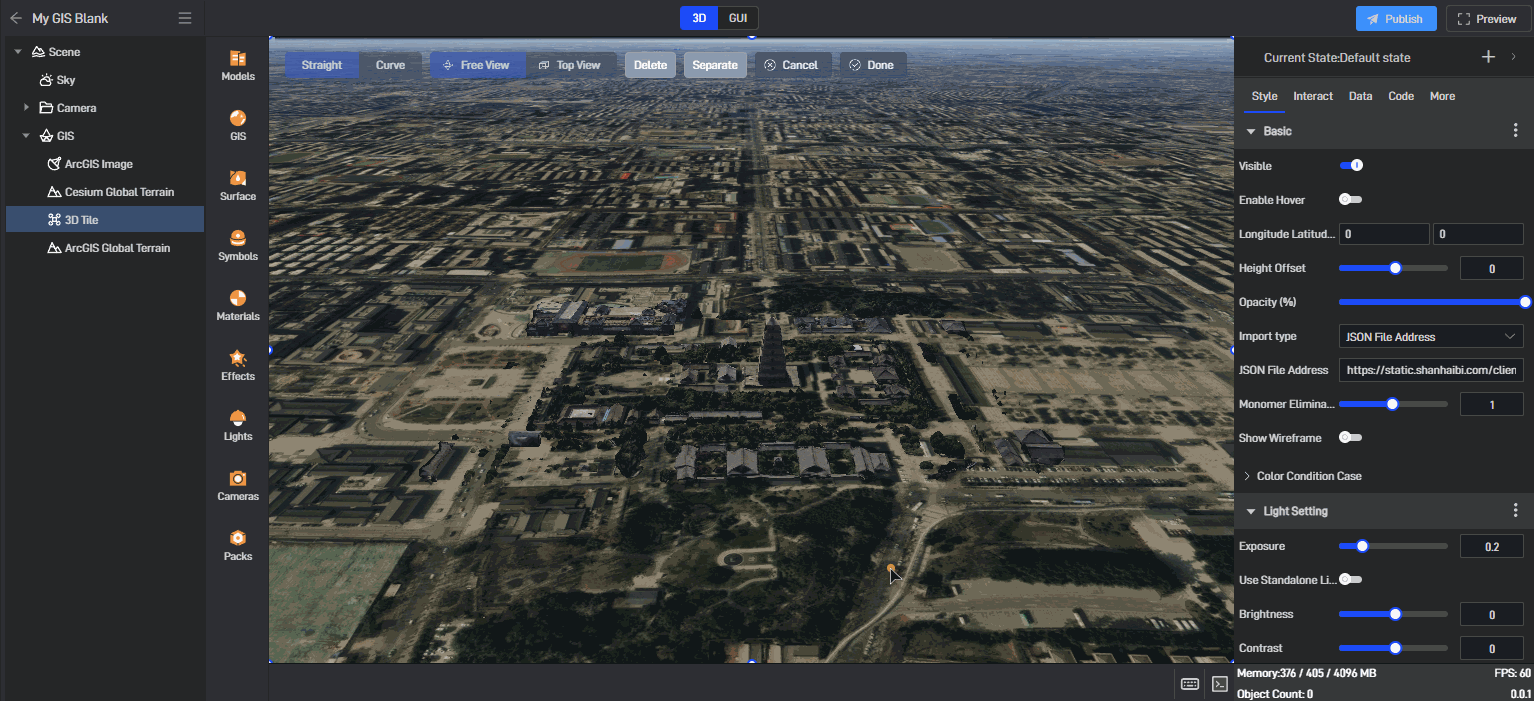Adjust the Brightness slider
The image size is (1534, 701).
[x=1393, y=614]
